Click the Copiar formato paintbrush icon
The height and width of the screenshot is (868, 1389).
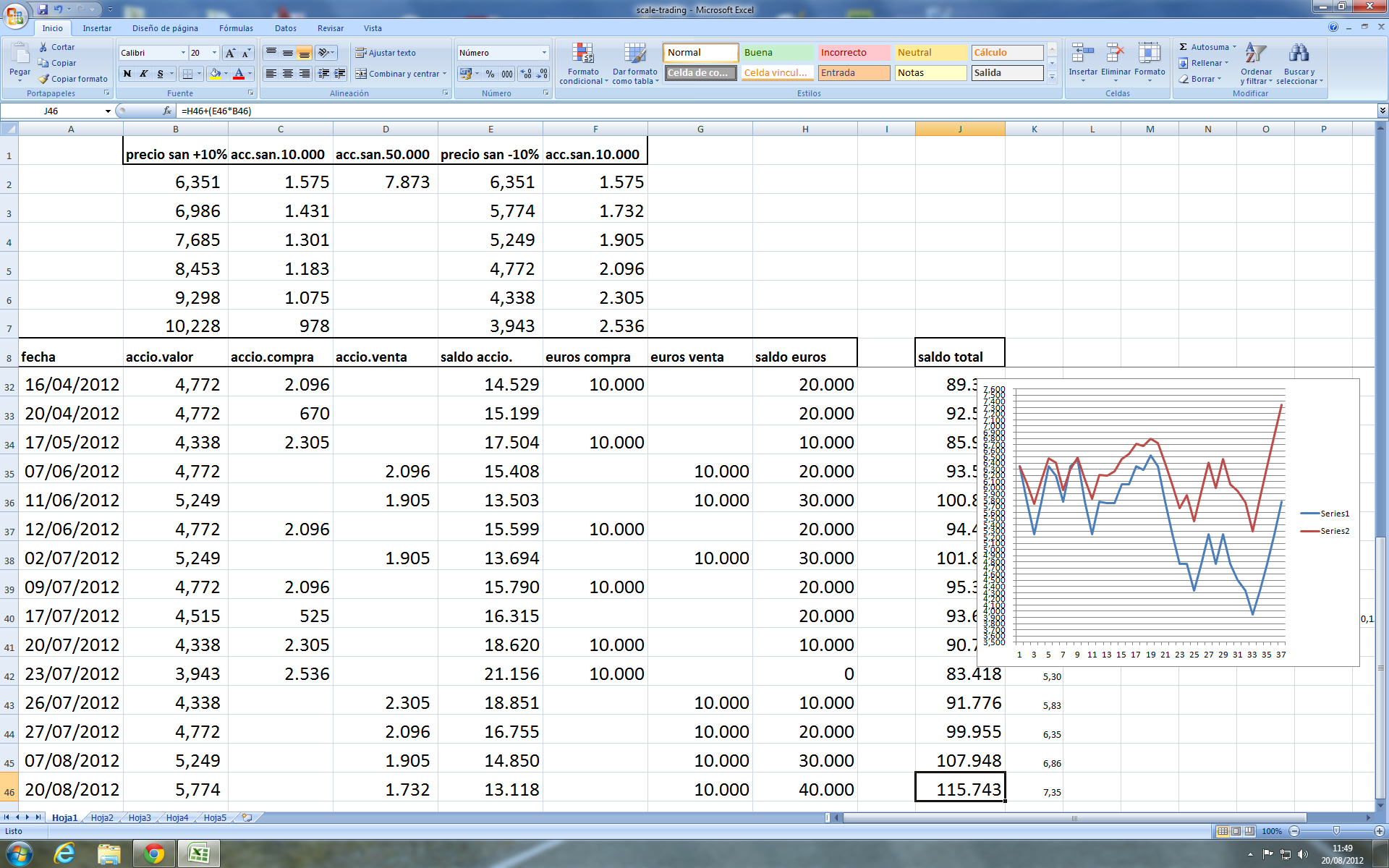(43, 79)
